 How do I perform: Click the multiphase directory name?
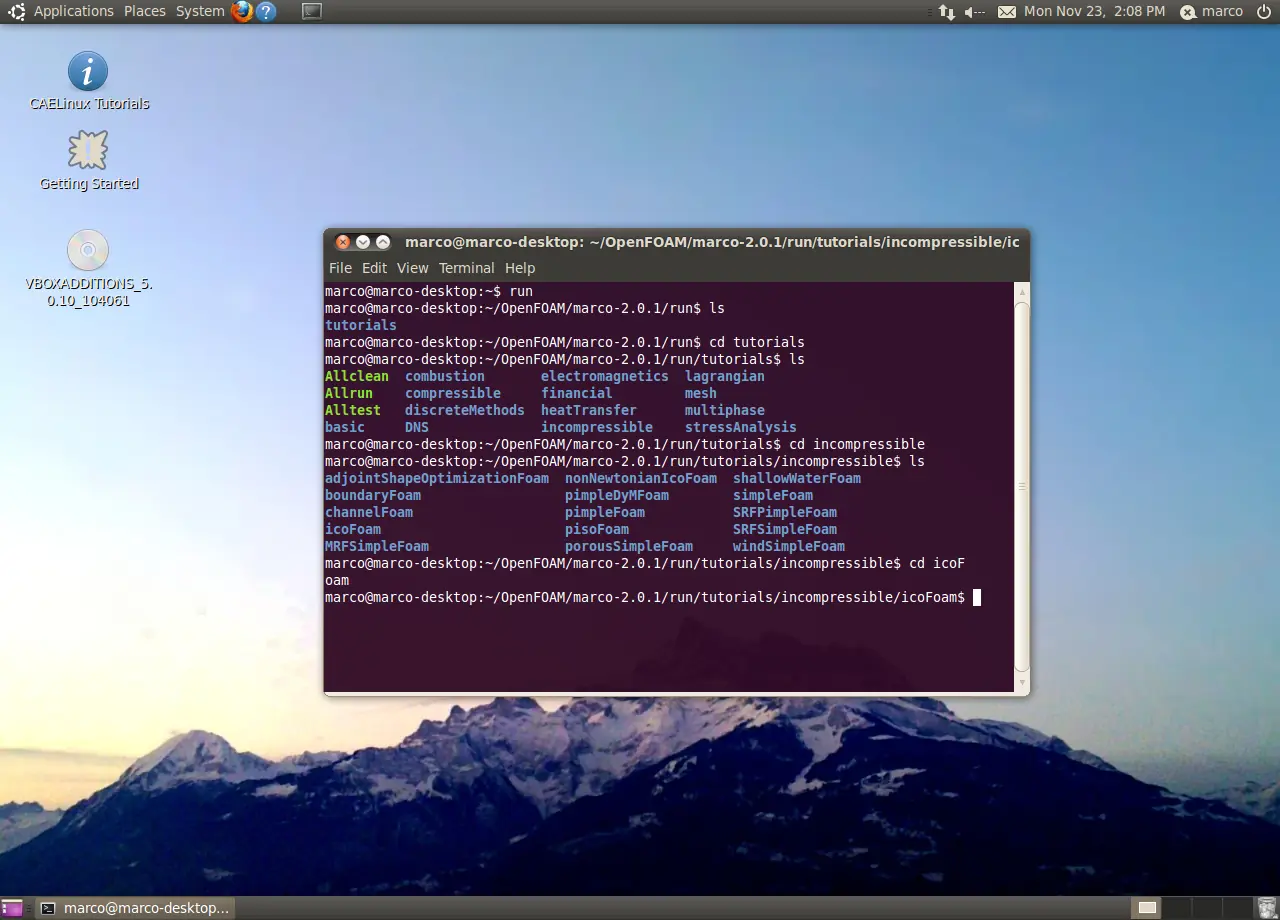pyautogui.click(x=725, y=410)
